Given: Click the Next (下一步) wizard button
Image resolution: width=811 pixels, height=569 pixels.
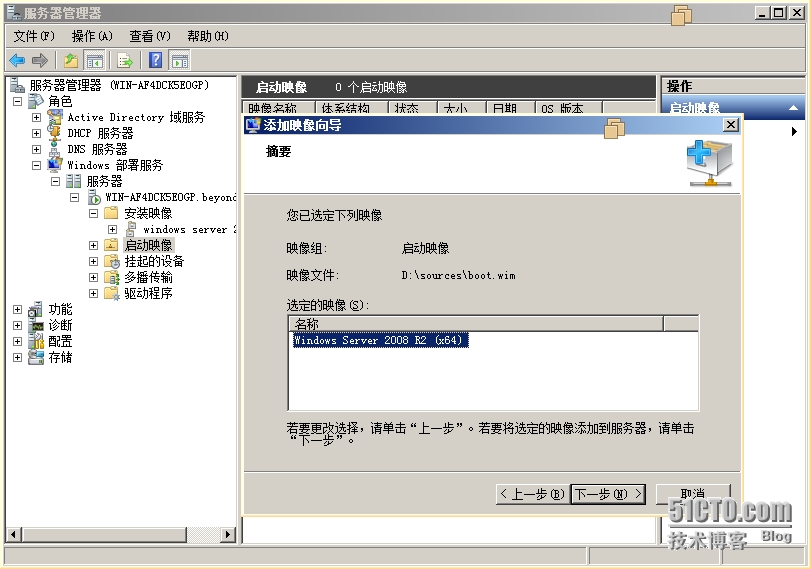Looking at the screenshot, I should tap(608, 494).
